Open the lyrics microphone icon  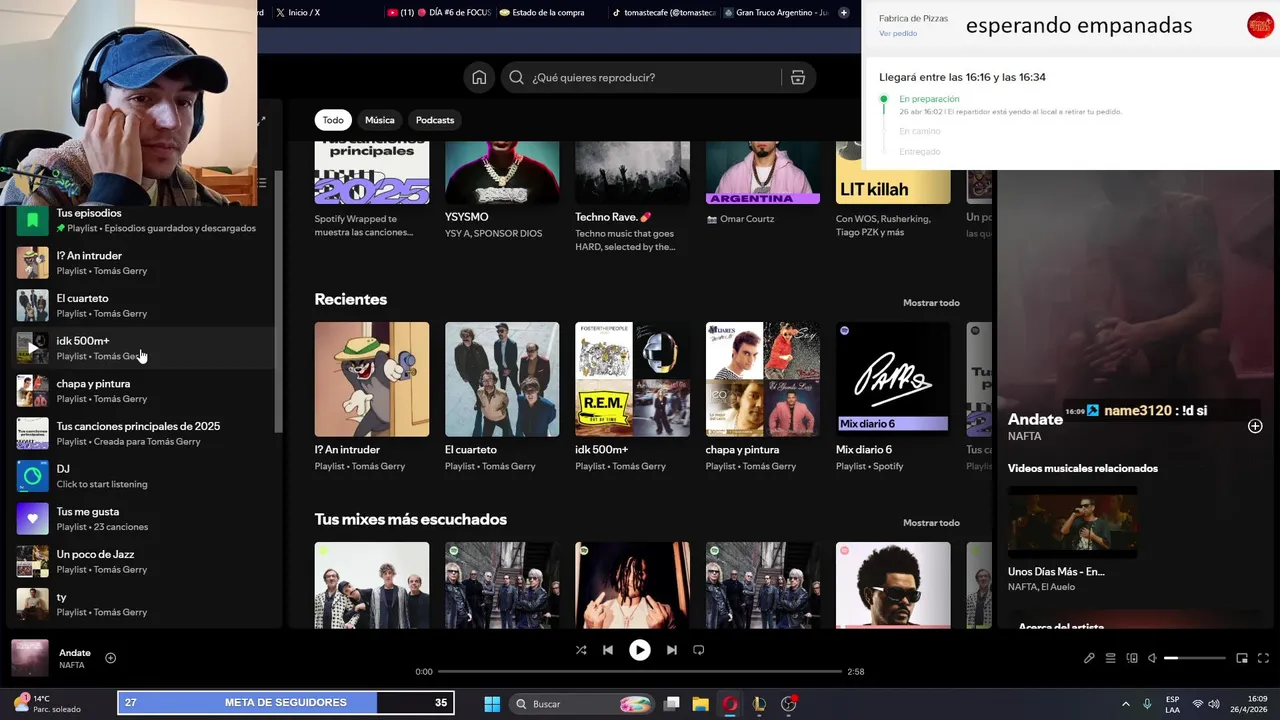point(1089,658)
